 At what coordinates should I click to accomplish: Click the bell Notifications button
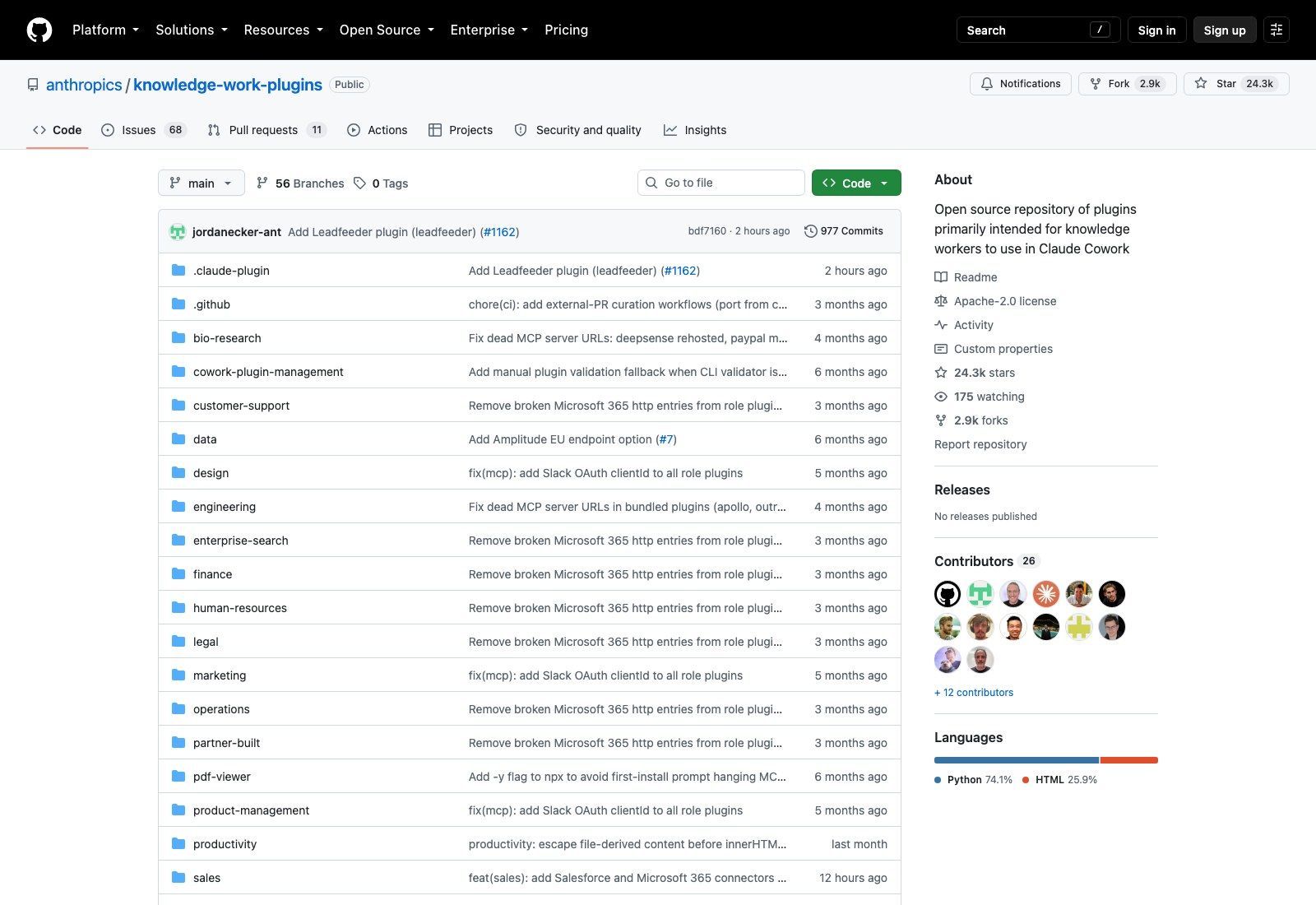pyautogui.click(x=1021, y=84)
